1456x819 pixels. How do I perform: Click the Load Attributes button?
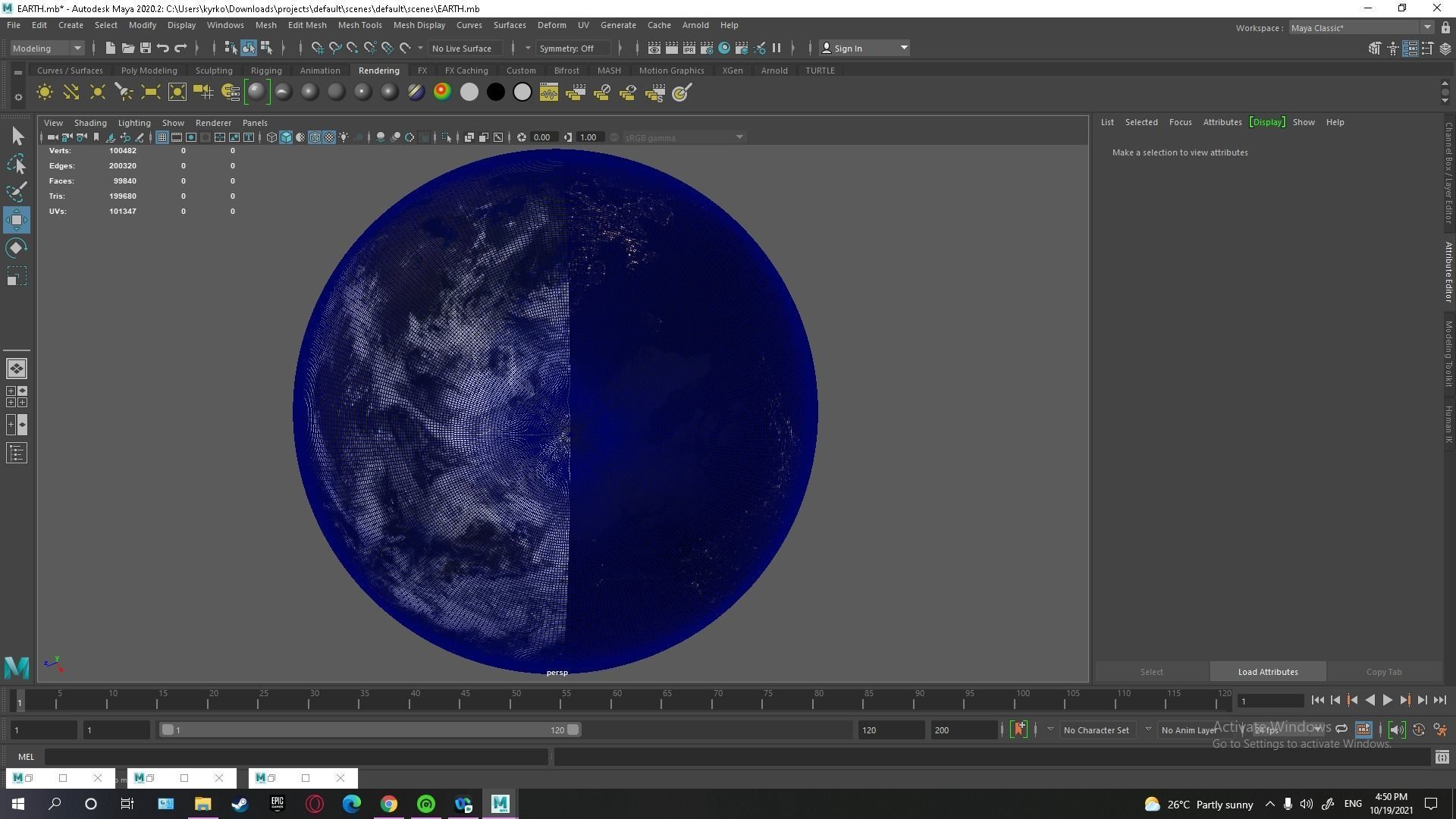coord(1267,672)
